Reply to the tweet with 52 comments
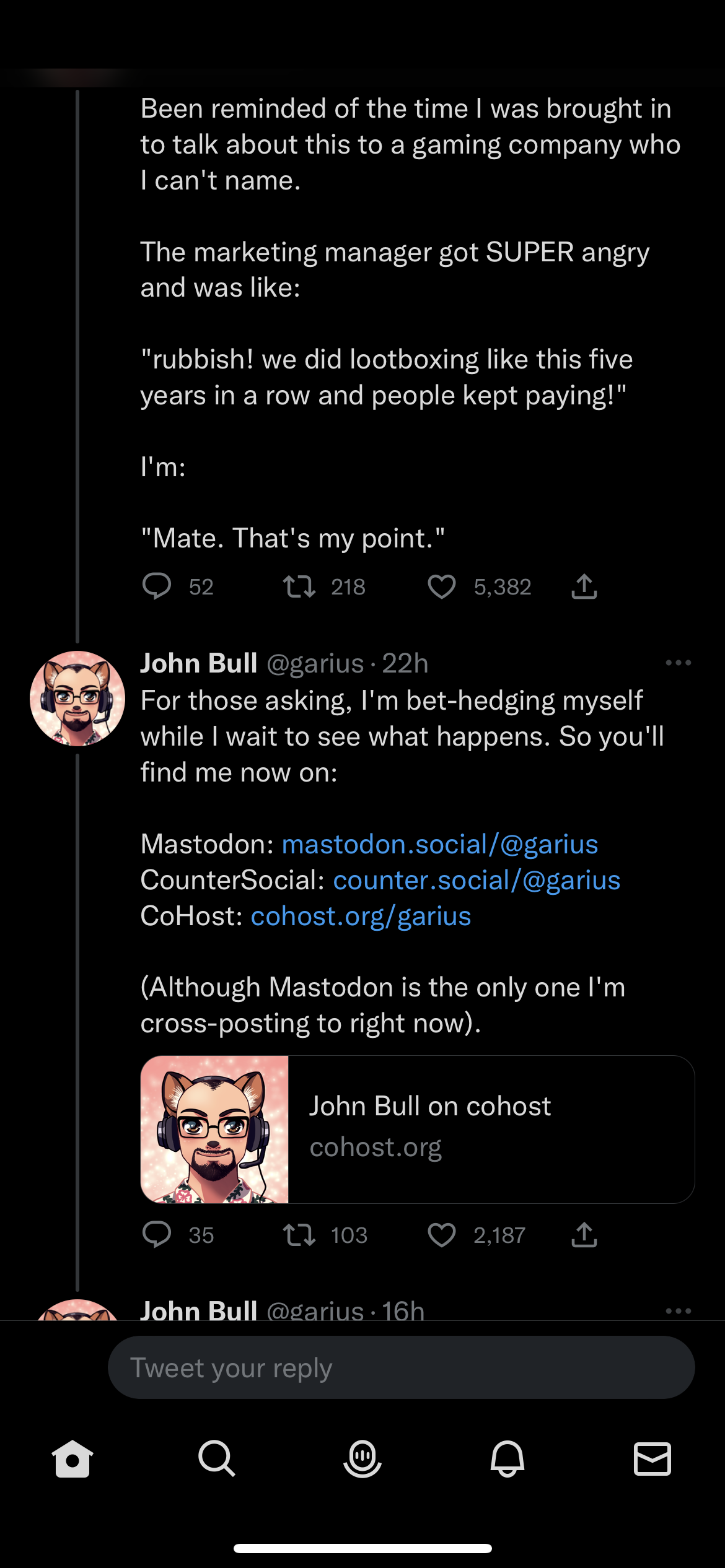This screenshot has height=1568, width=725. pos(157,586)
